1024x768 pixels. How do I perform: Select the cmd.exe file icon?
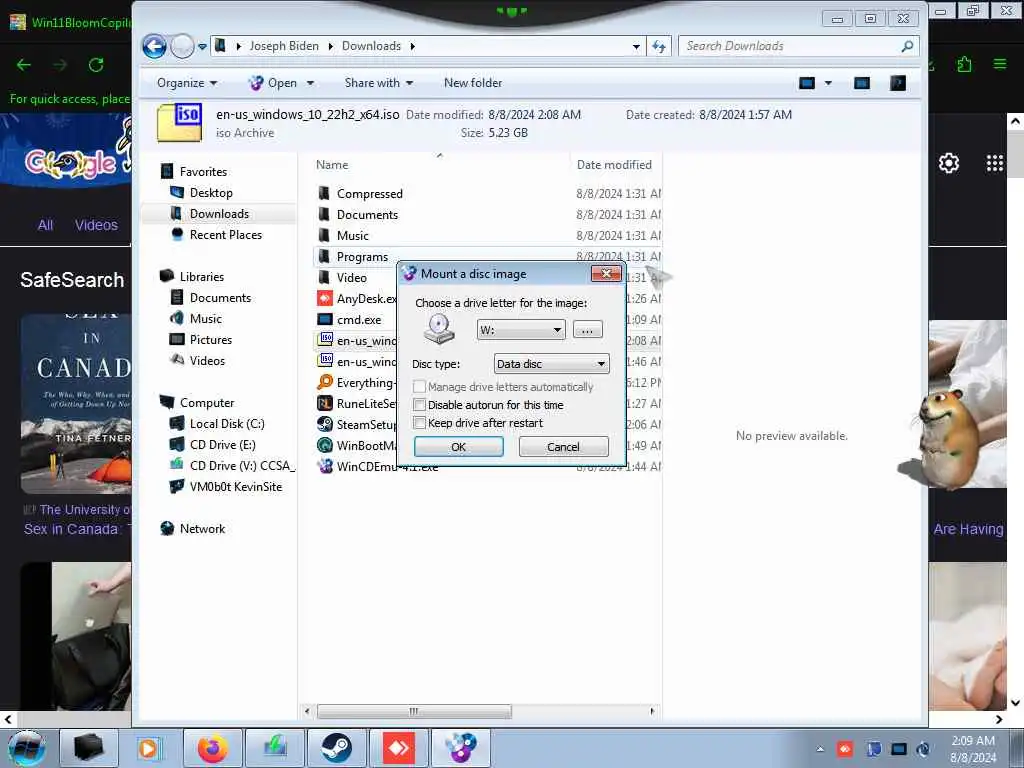pyautogui.click(x=325, y=319)
